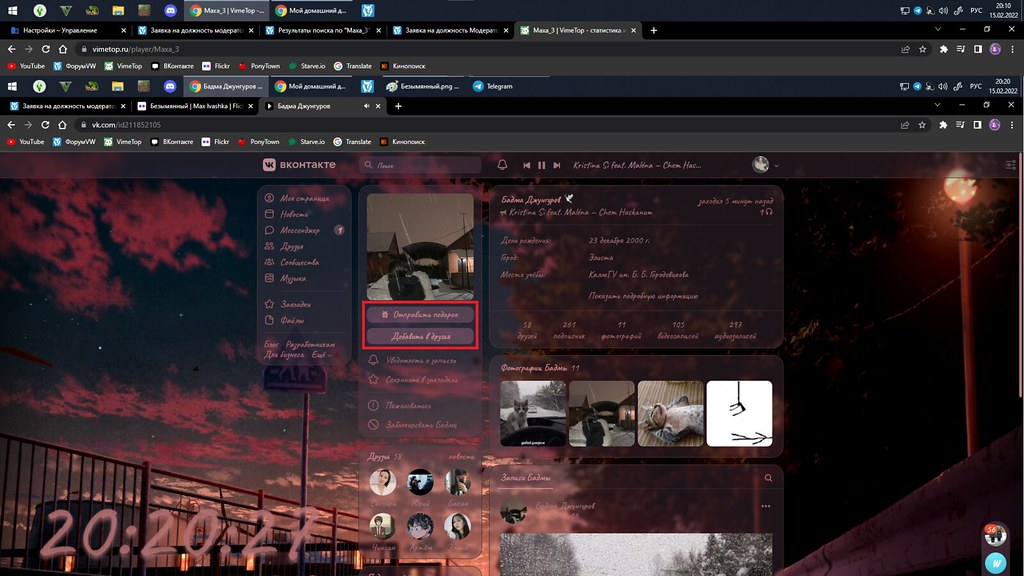The width and height of the screenshot is (1024, 576).
Task: Expand Ещё menu in left sidebar footer
Action: point(322,355)
